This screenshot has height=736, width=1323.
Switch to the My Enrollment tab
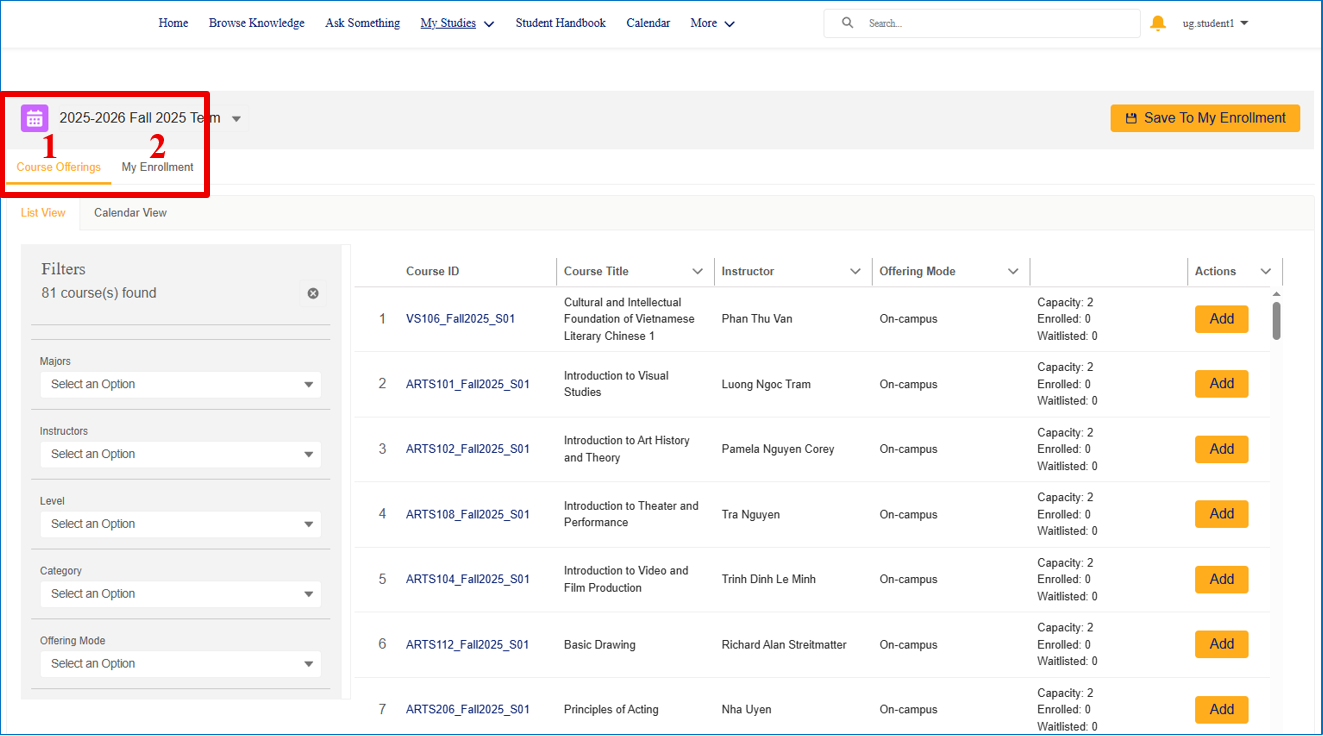pyautogui.click(x=158, y=167)
